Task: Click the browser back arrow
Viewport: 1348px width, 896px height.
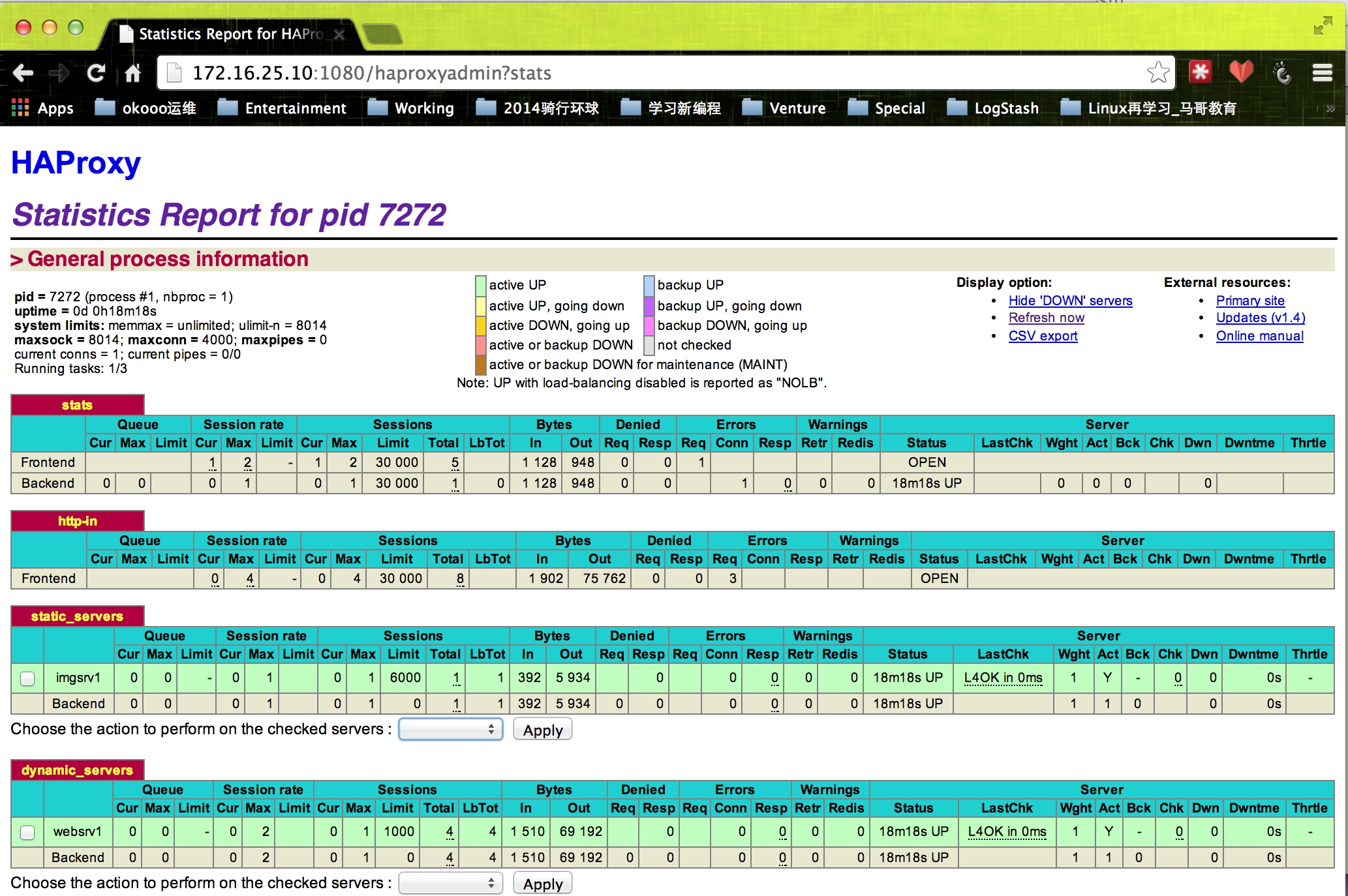Action: [23, 73]
